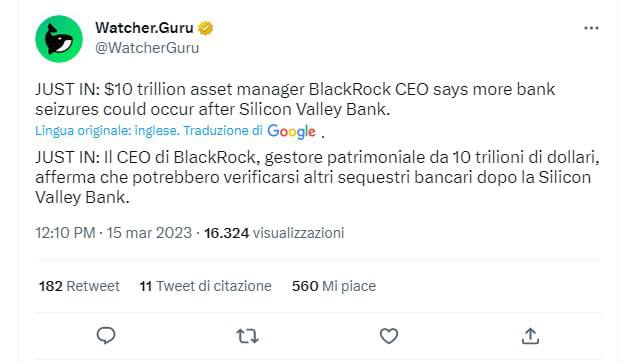Show the 560 Mi piace list
The height and width of the screenshot is (363, 622).
(x=334, y=286)
